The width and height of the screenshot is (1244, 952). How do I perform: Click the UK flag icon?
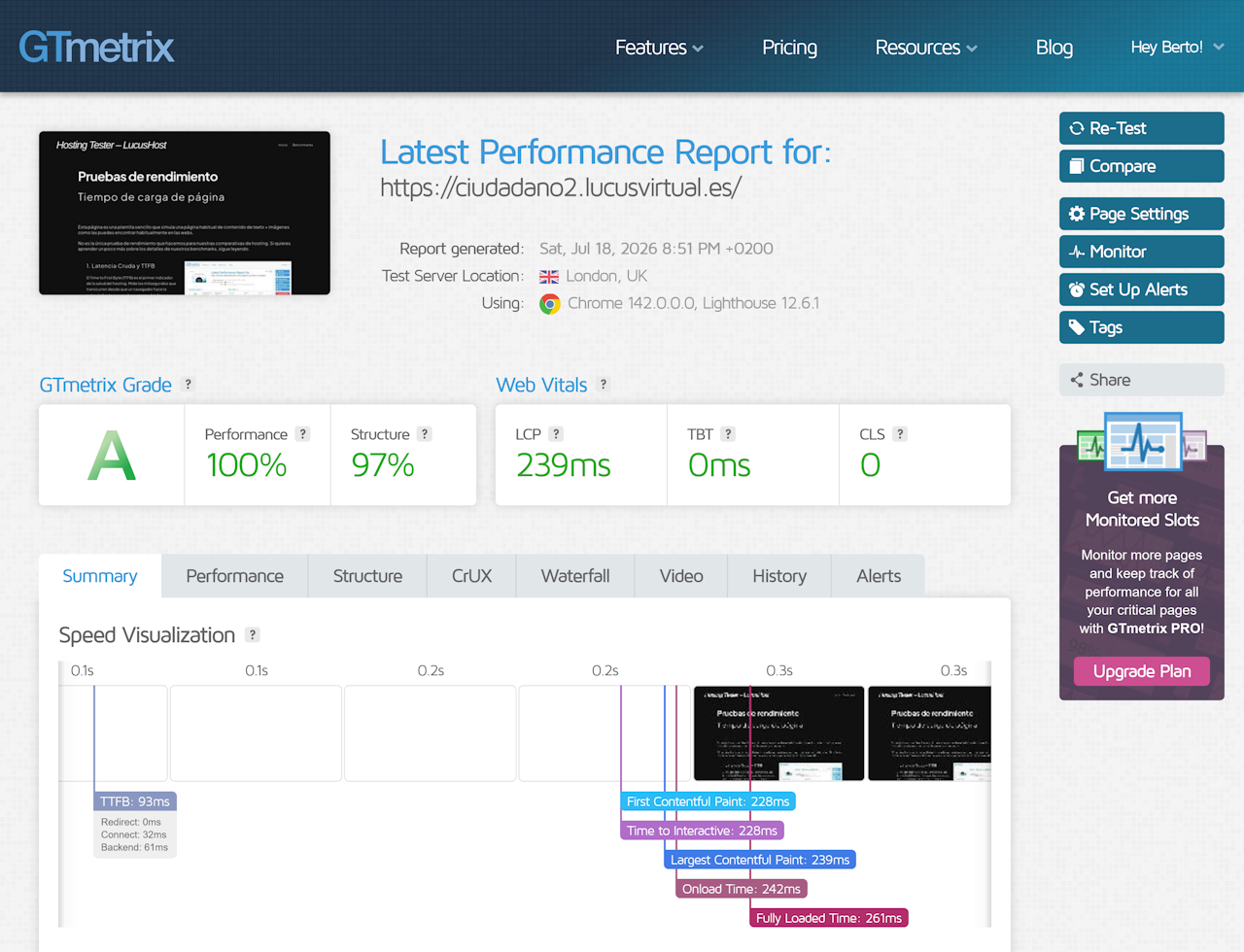(549, 277)
